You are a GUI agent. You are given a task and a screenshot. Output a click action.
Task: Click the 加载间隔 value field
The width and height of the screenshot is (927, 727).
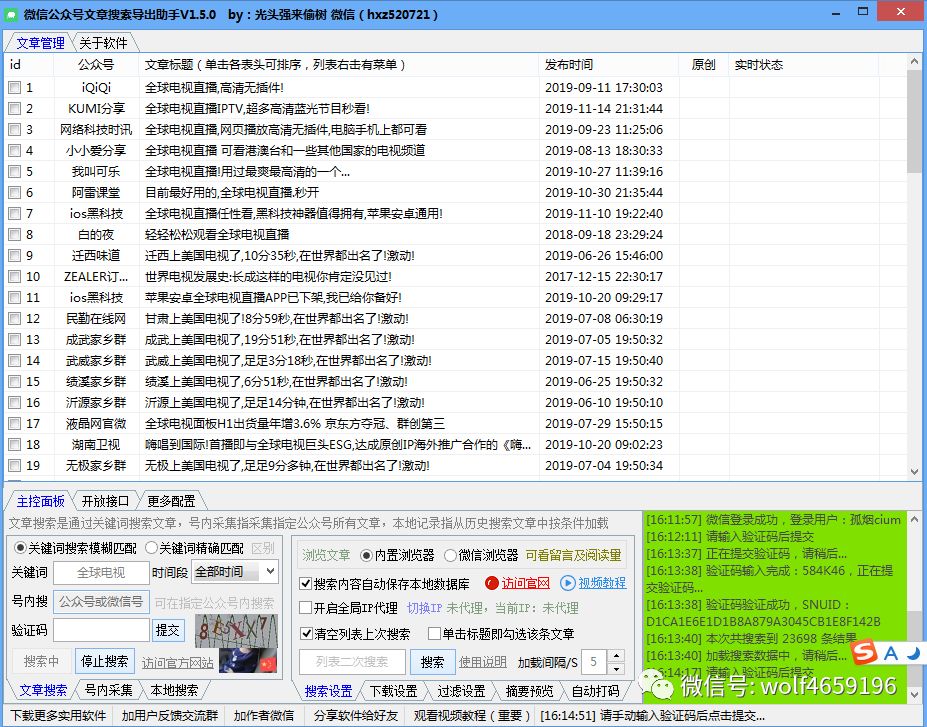coord(594,662)
